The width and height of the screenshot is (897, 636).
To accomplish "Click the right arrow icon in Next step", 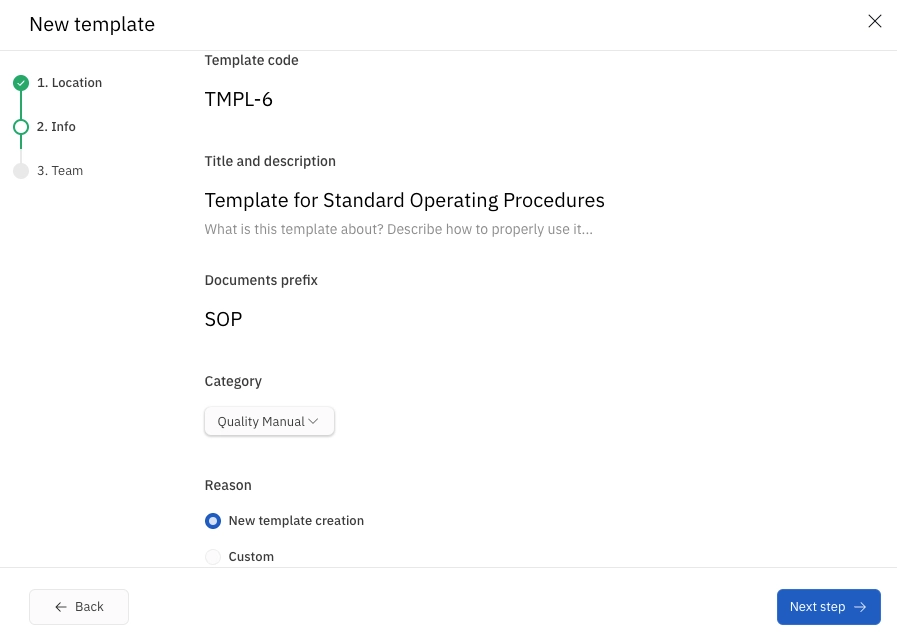I will [859, 607].
